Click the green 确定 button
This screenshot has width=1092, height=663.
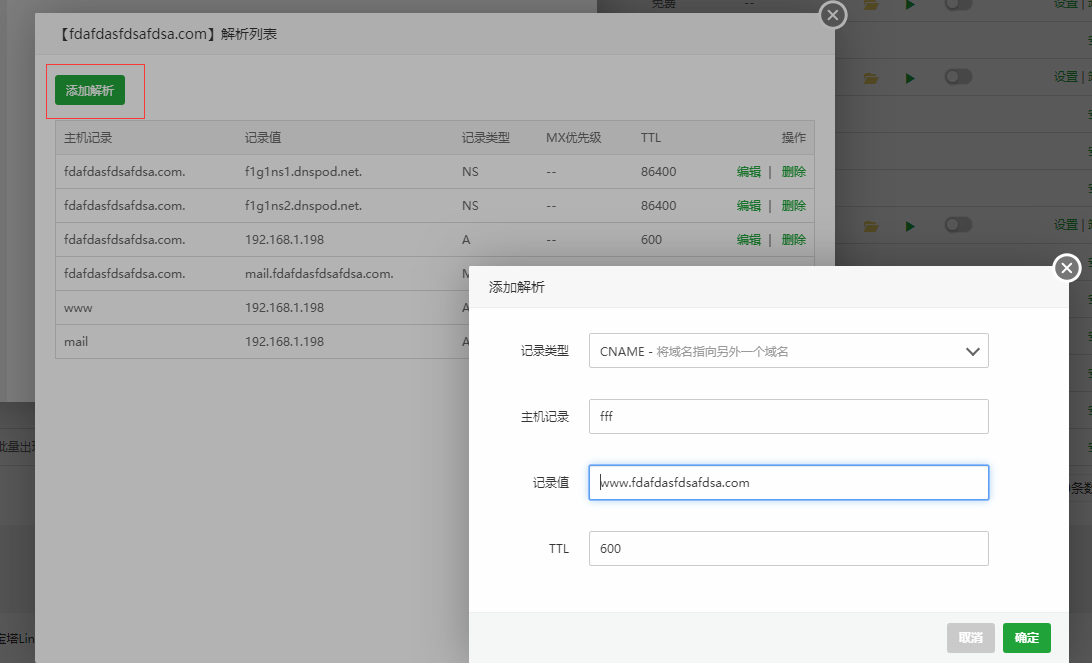point(1027,638)
